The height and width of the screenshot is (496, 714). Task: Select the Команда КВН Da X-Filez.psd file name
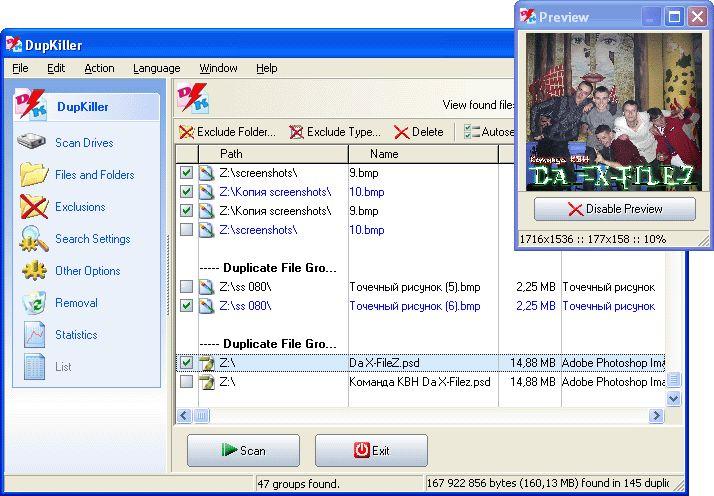pos(420,382)
